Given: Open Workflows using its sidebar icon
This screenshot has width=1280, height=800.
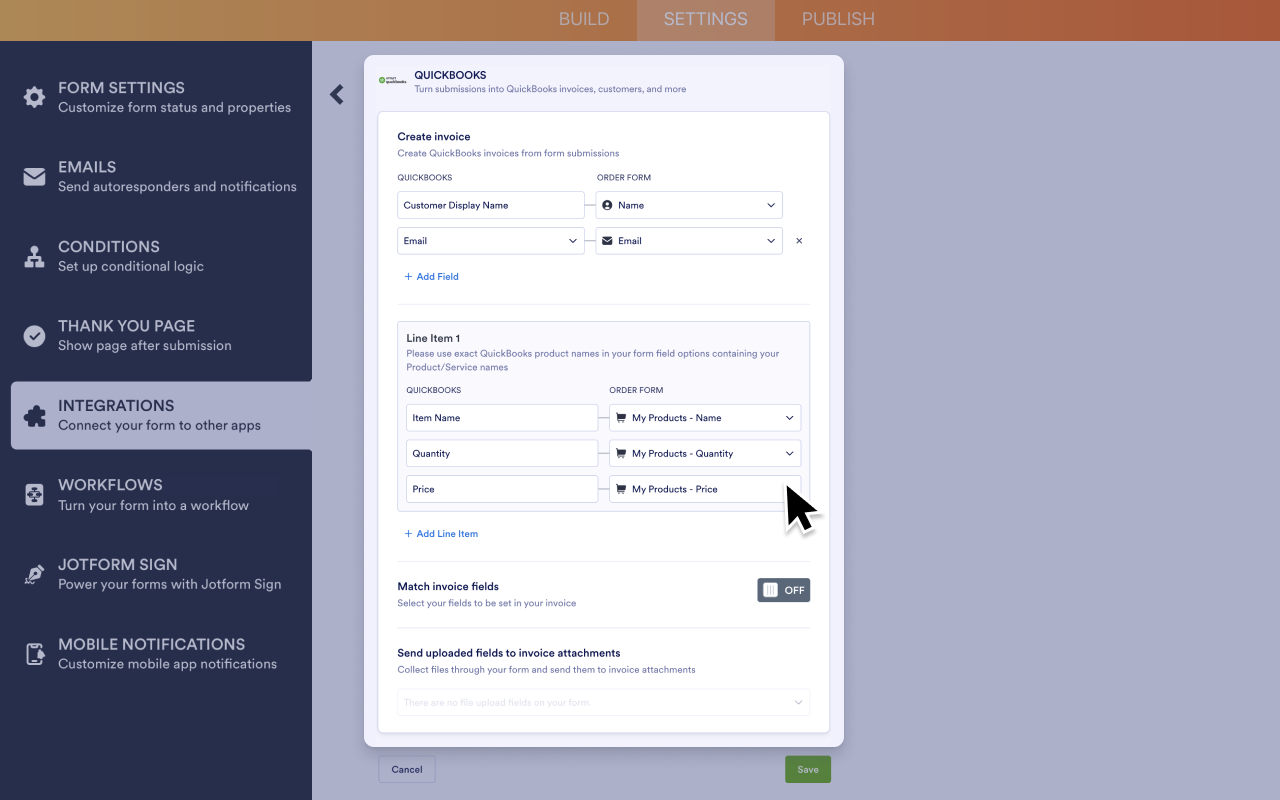Looking at the screenshot, I should [33, 494].
